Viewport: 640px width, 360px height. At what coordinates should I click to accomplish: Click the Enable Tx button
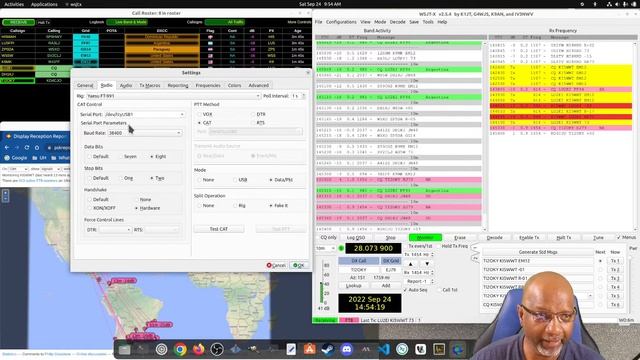(529, 238)
